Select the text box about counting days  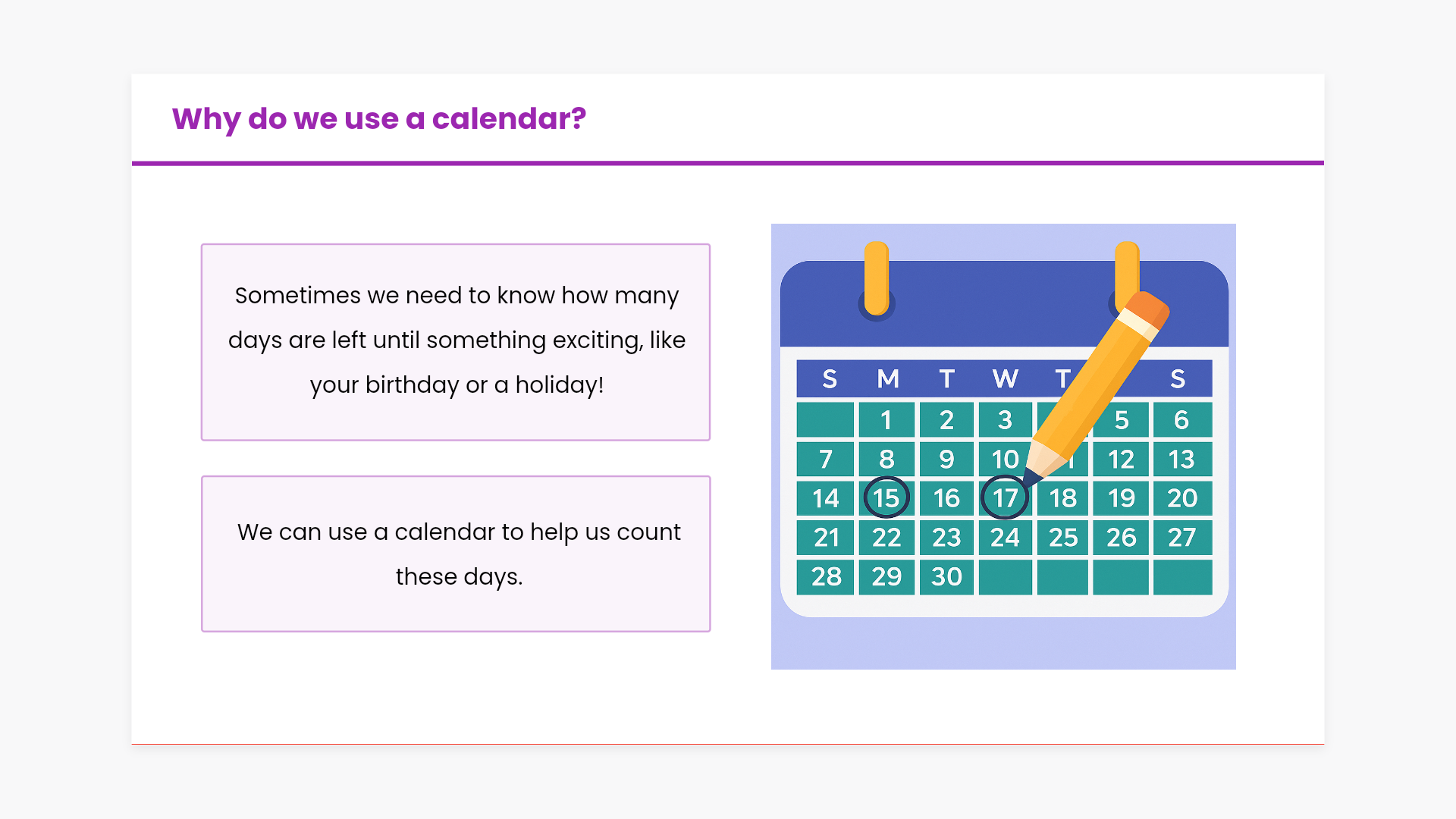456,554
